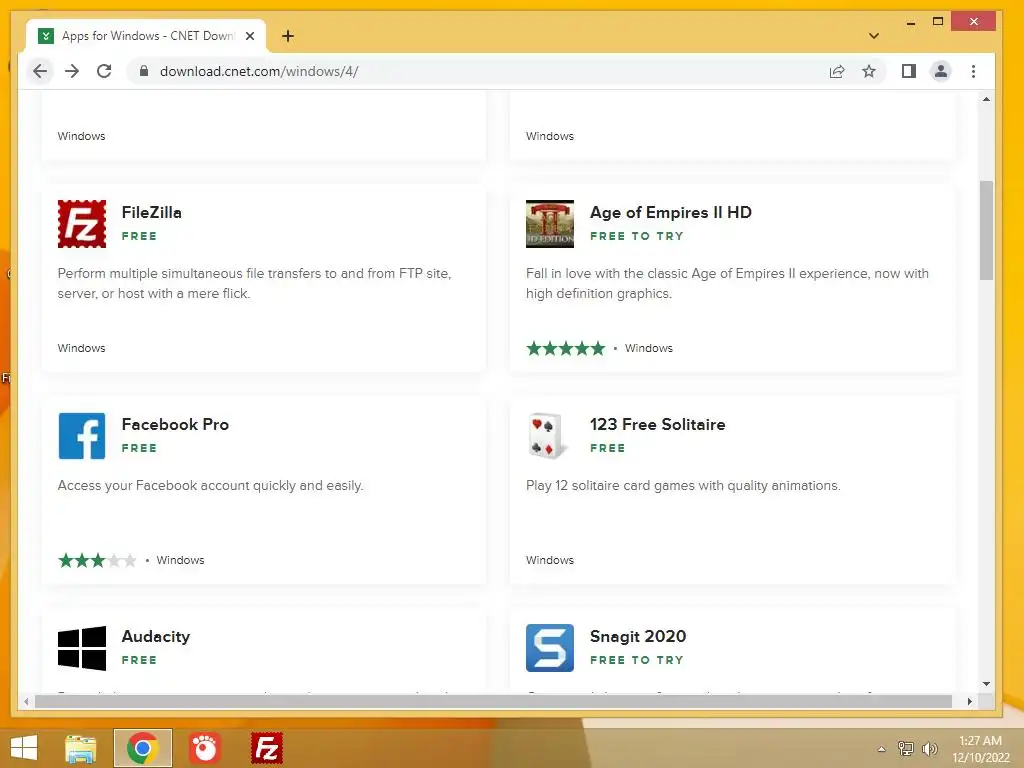Click the Chrome taskbar icon

click(x=143, y=748)
